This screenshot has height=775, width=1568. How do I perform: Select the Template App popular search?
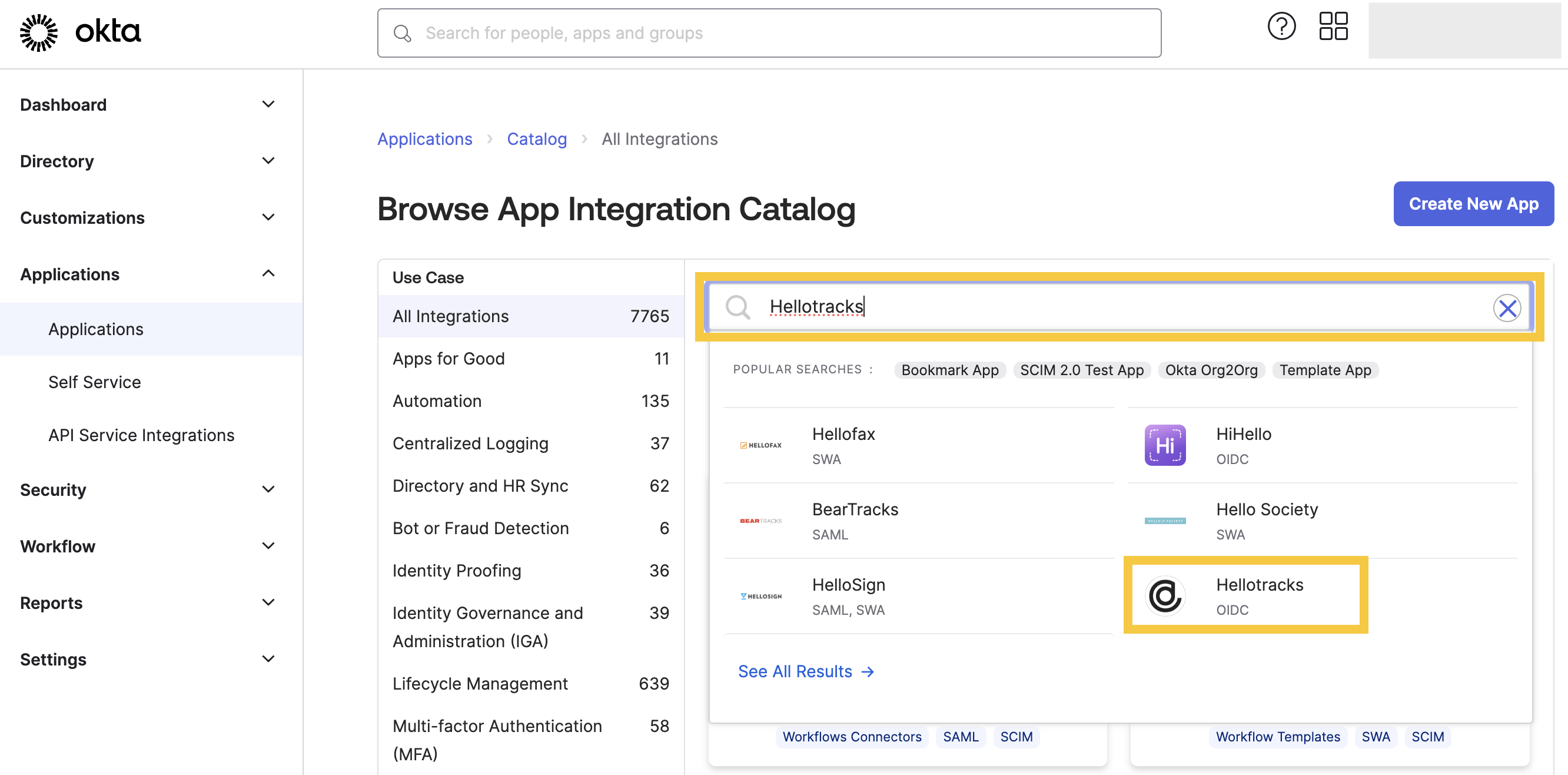point(1325,370)
